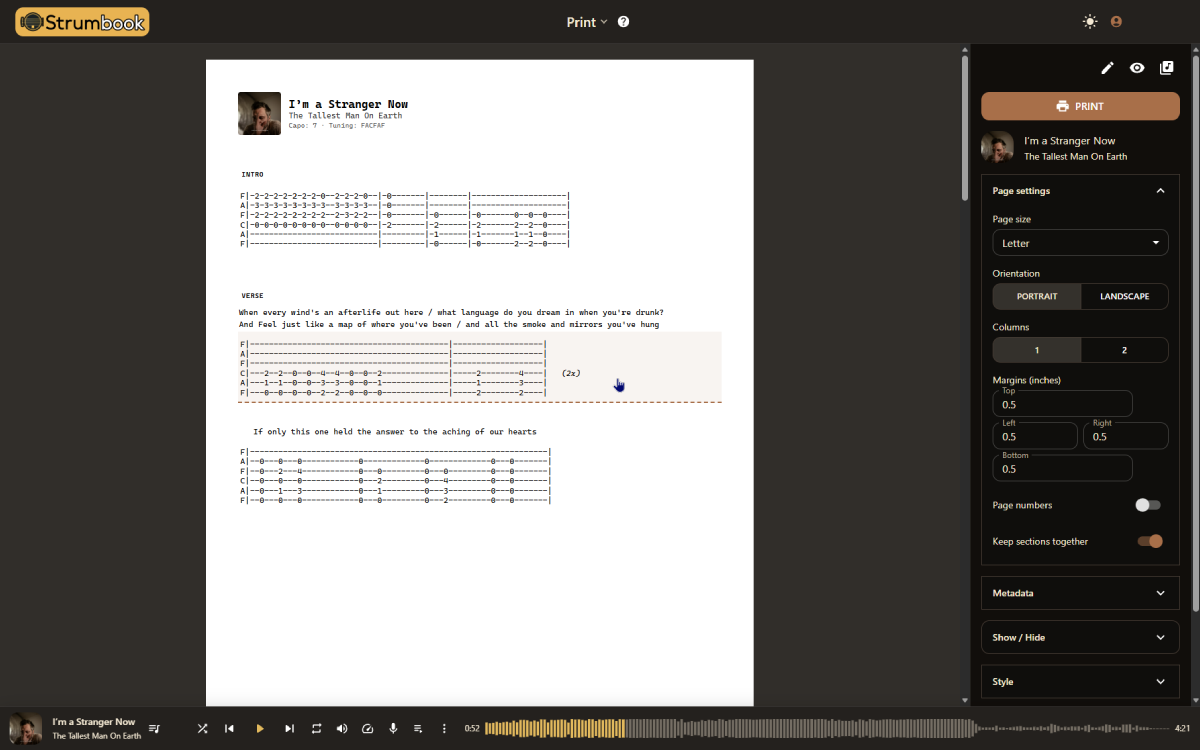1200x750 pixels.
Task: Expand the Metadata section
Action: [1080, 593]
